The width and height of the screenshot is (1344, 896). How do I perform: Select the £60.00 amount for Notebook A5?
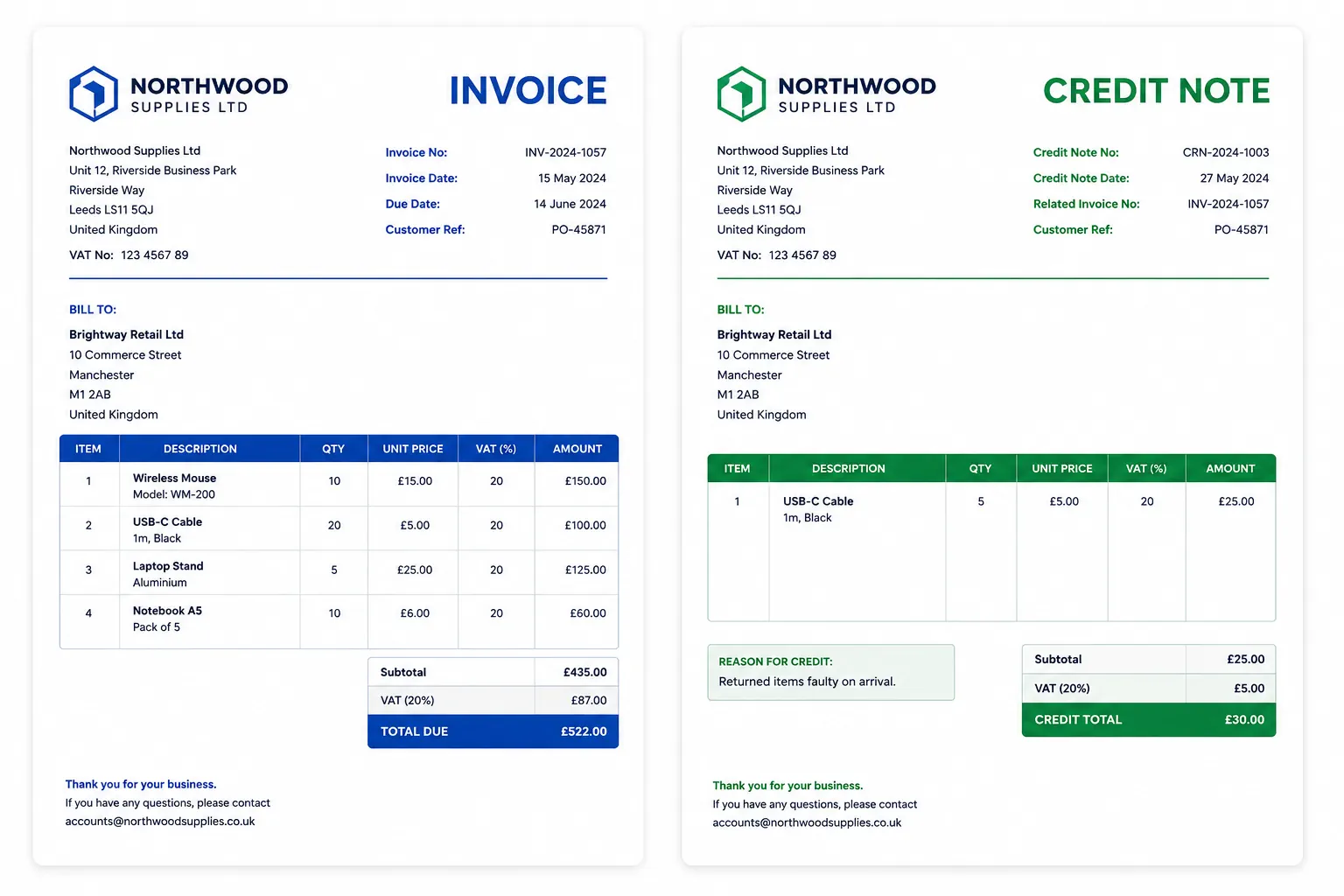coord(588,613)
